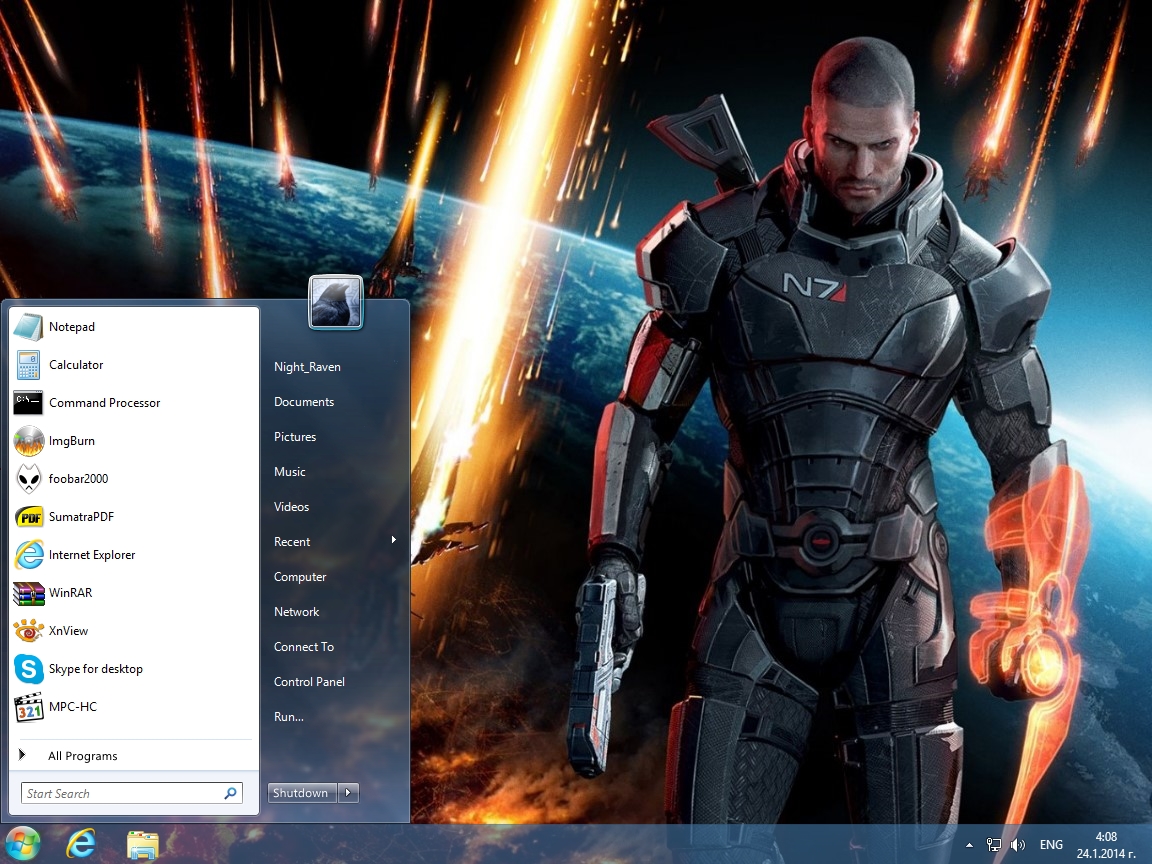This screenshot has width=1152, height=864.
Task: Expand the Recent submenu arrow
Action: (394, 540)
